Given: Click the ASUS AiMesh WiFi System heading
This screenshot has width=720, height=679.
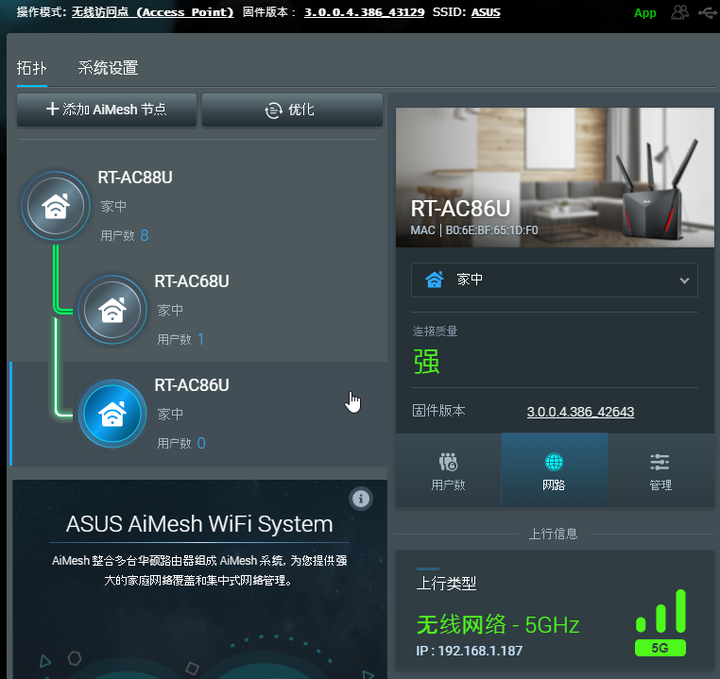Looking at the screenshot, I should click(x=199, y=524).
